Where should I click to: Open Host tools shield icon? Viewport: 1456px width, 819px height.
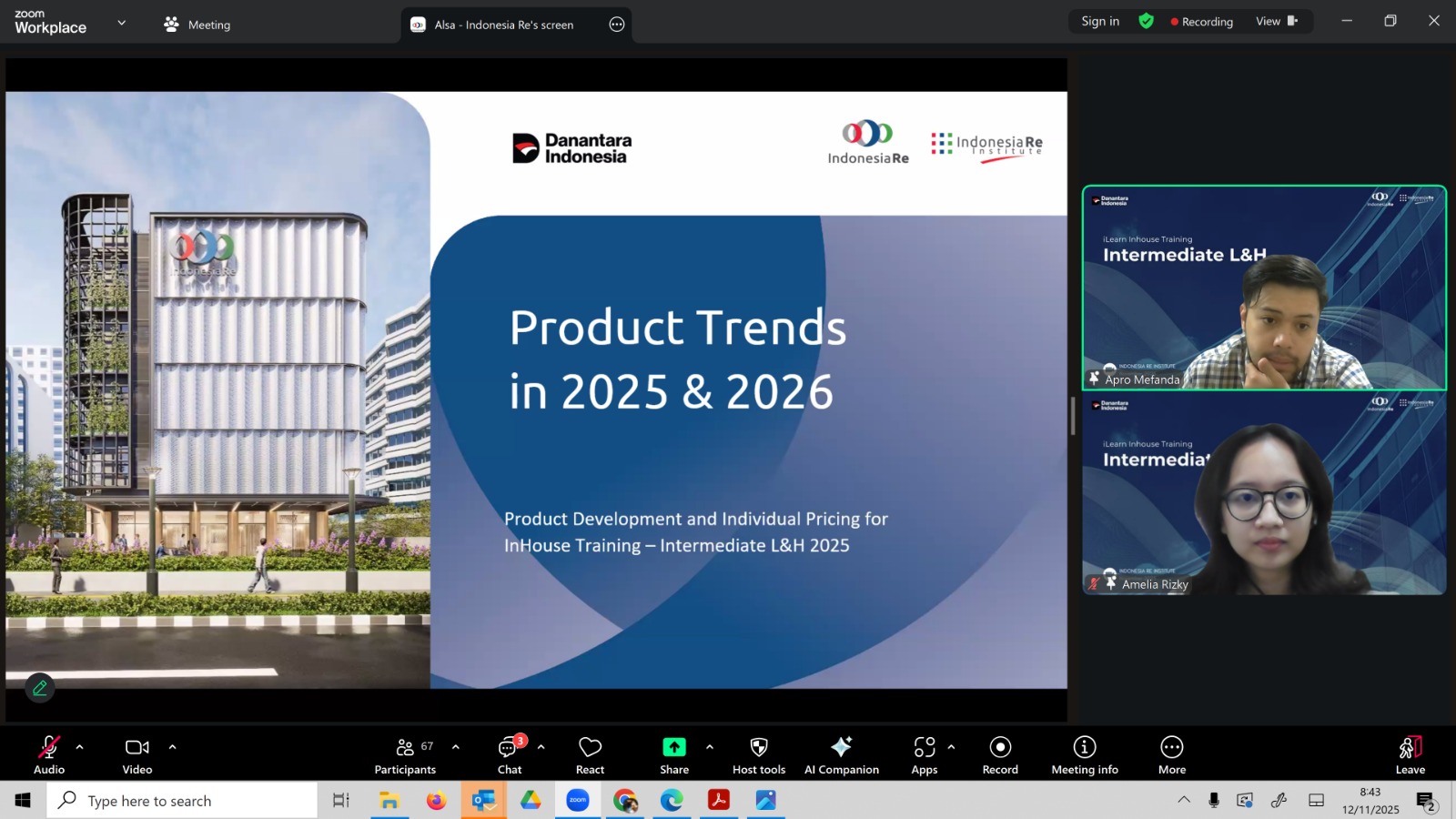pos(758,747)
